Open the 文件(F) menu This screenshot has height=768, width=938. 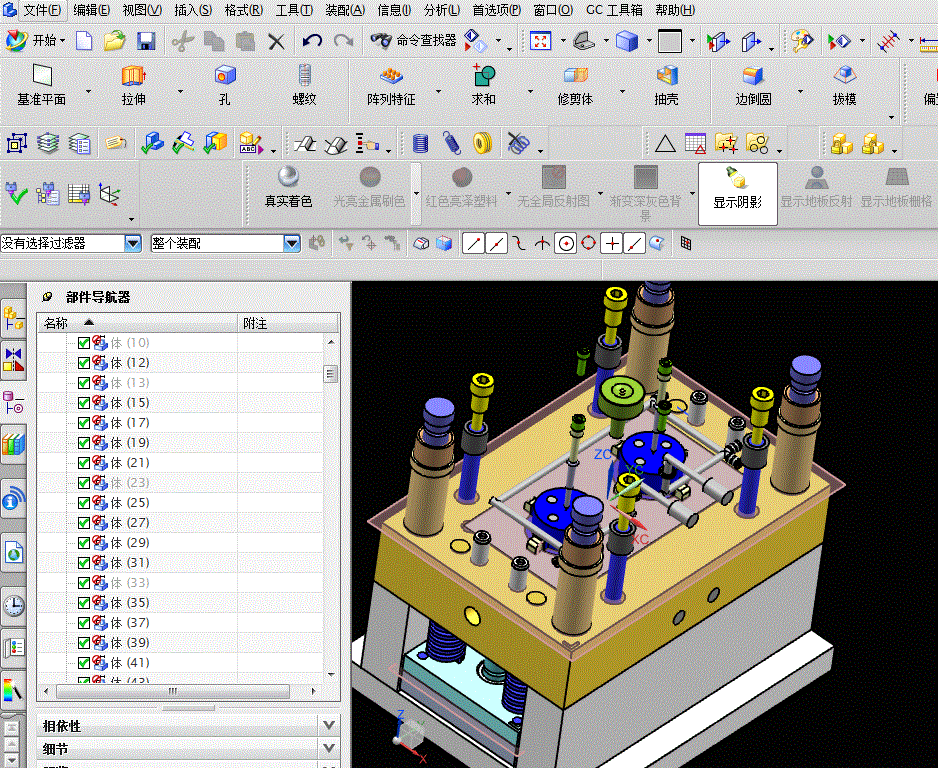click(x=41, y=10)
